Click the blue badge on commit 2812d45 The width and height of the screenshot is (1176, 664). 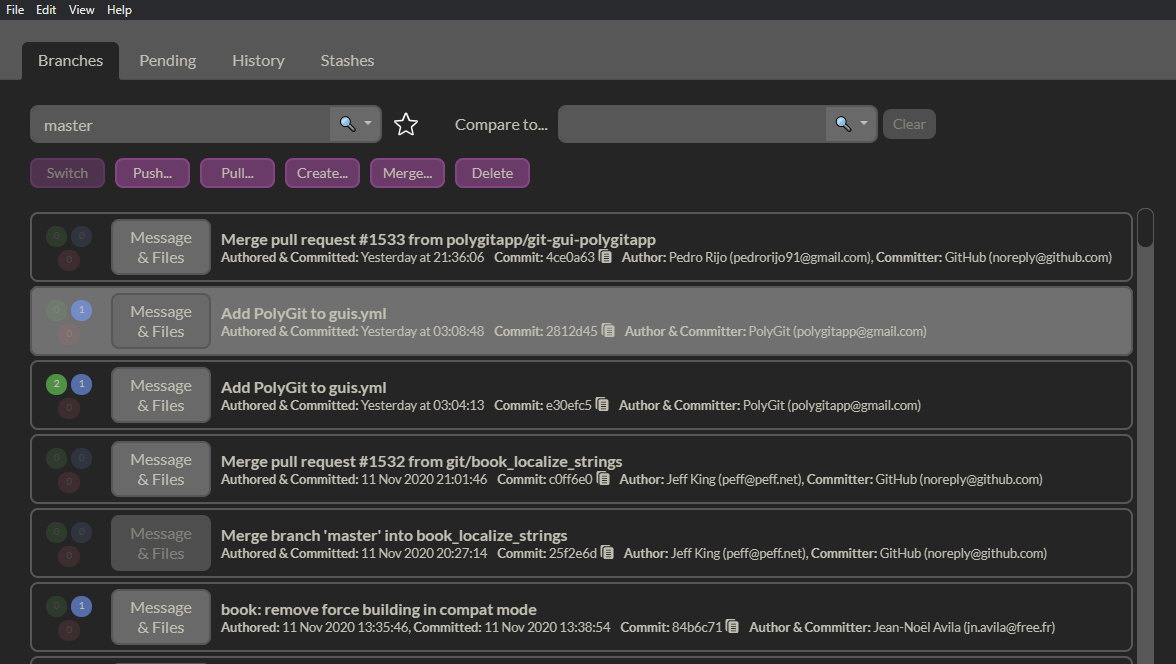click(x=81, y=311)
